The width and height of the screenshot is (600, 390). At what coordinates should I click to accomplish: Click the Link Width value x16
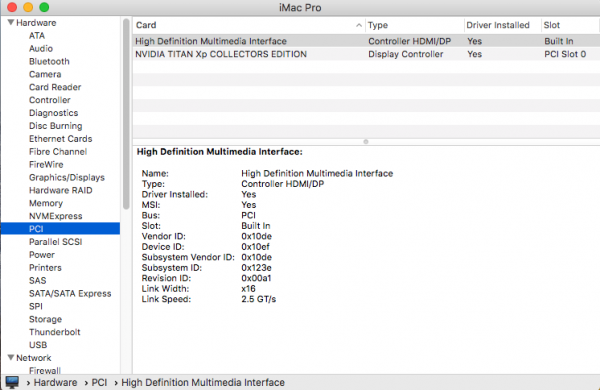tap(248, 289)
